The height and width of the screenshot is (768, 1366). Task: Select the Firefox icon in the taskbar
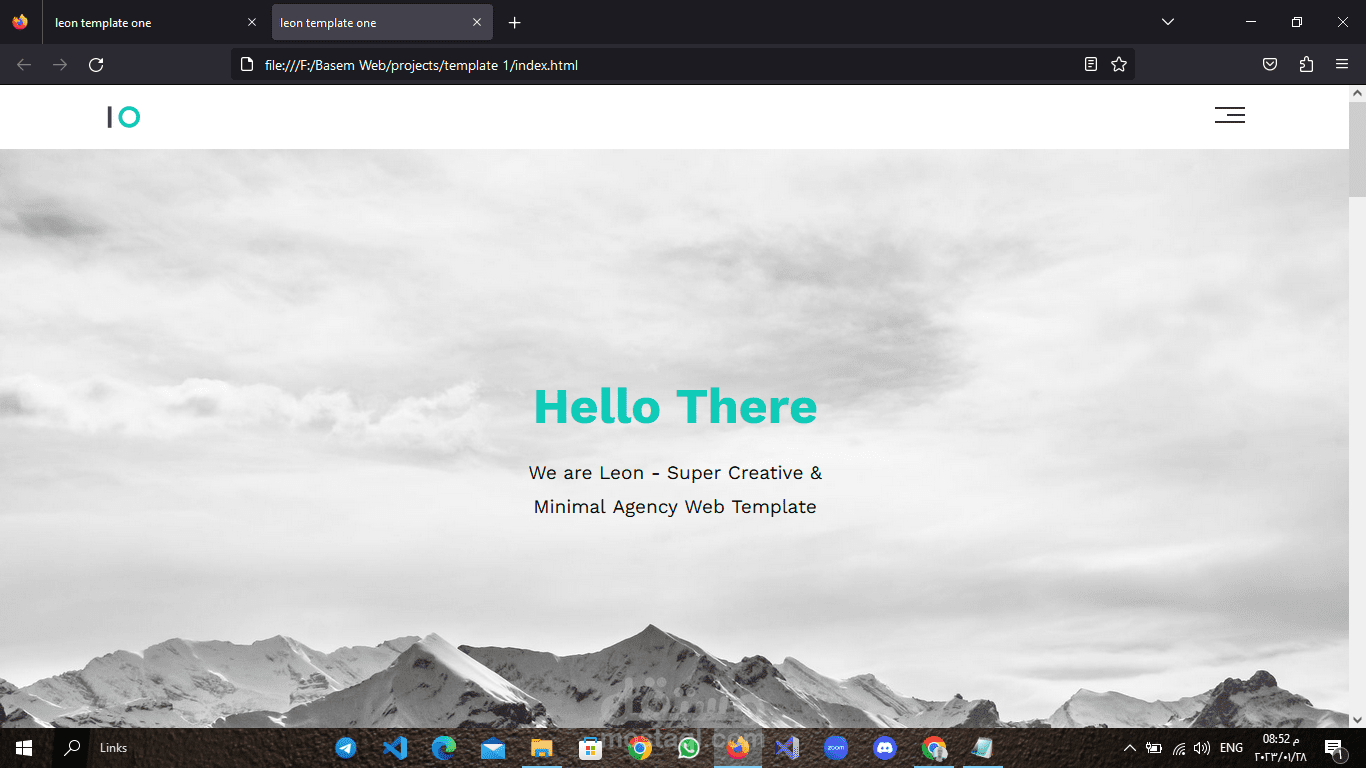(738, 748)
